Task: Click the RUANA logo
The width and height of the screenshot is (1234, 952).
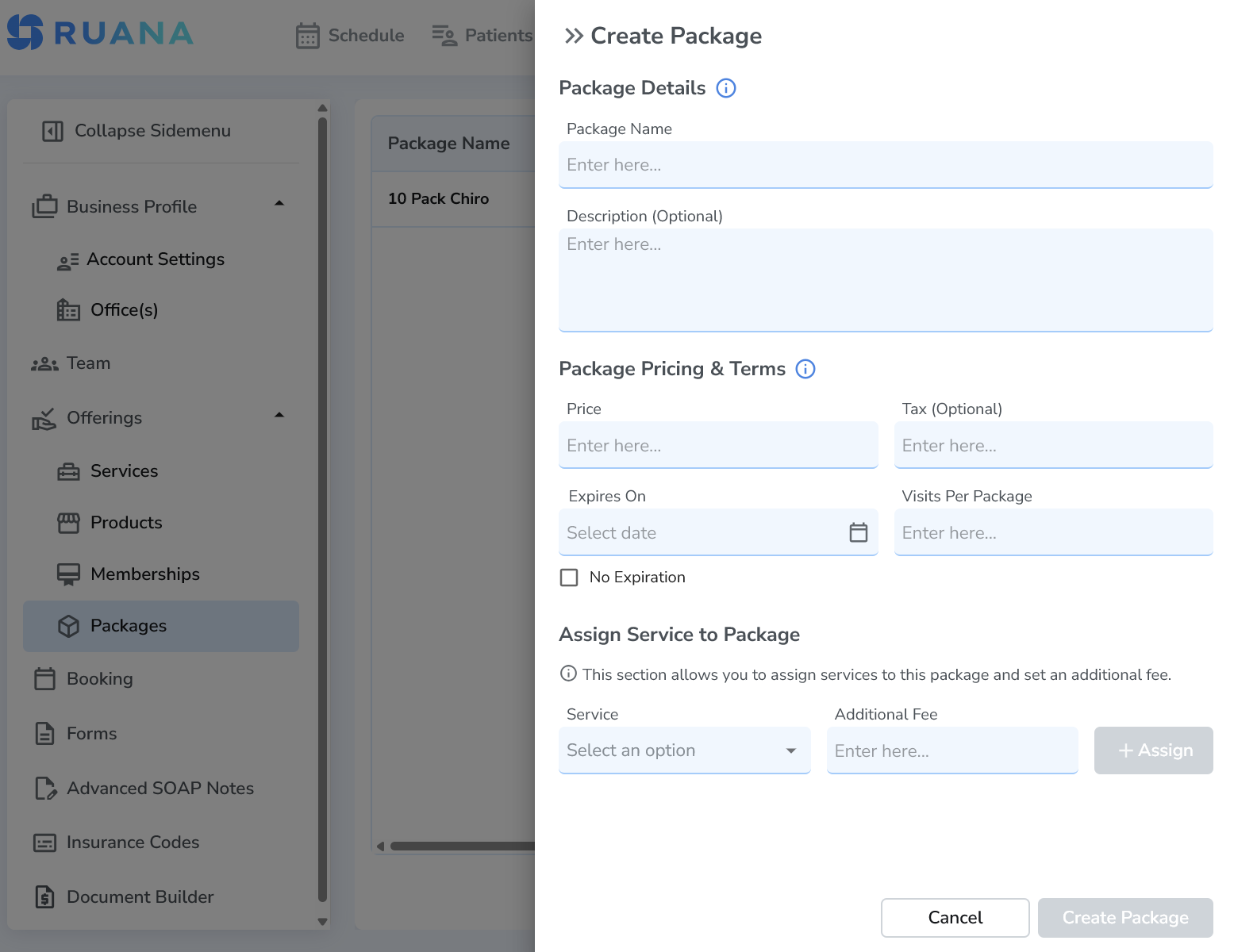Action: coord(101,33)
